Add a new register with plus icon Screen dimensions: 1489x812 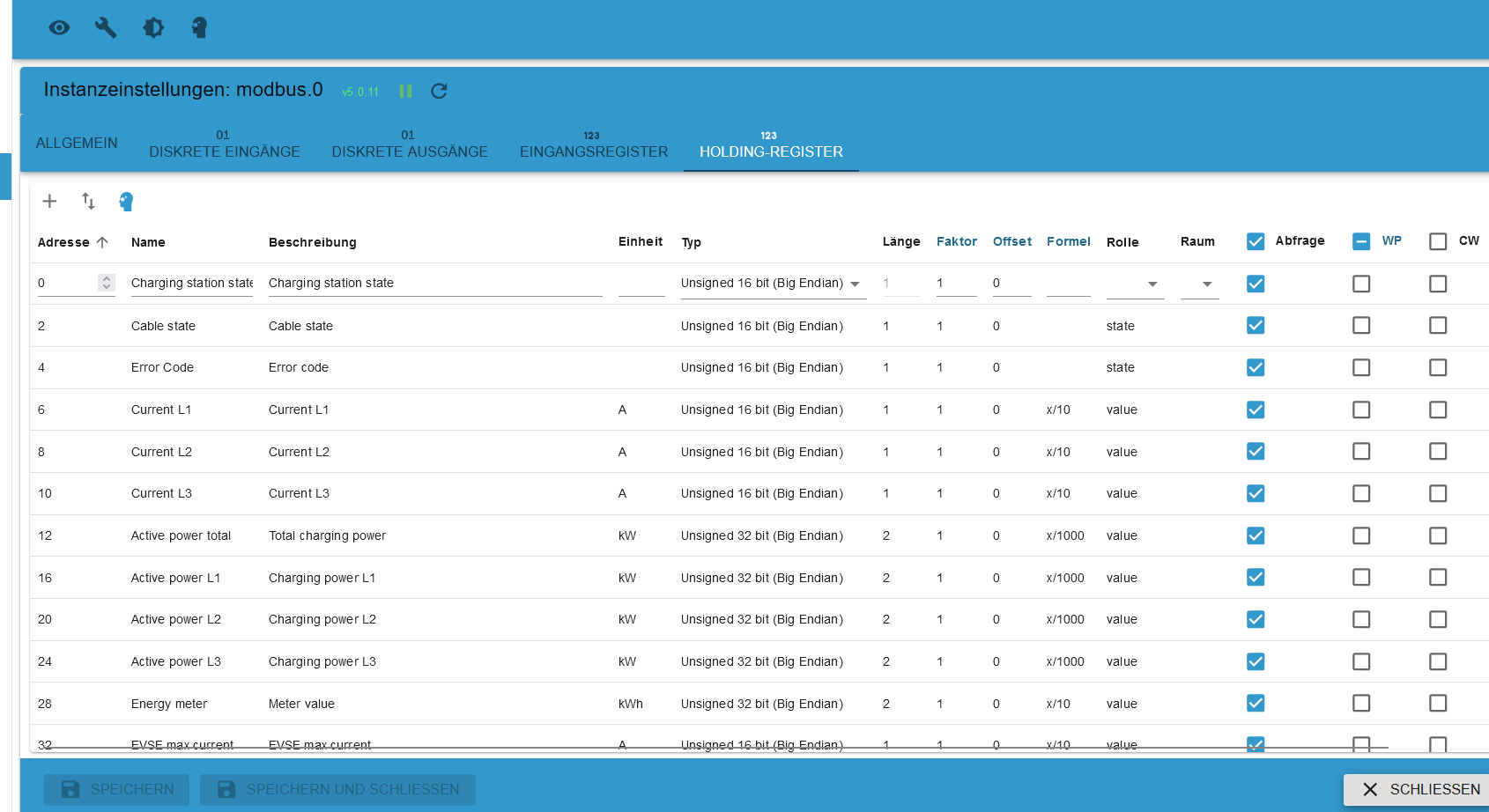49,202
